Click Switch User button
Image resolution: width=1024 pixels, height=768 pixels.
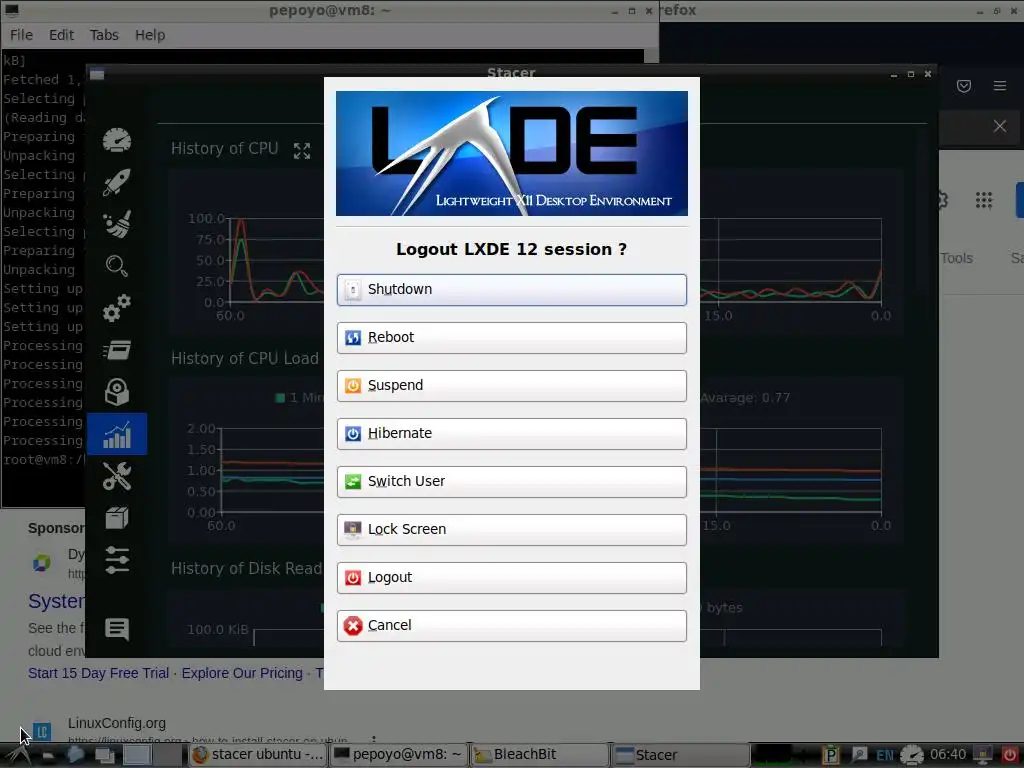click(511, 481)
